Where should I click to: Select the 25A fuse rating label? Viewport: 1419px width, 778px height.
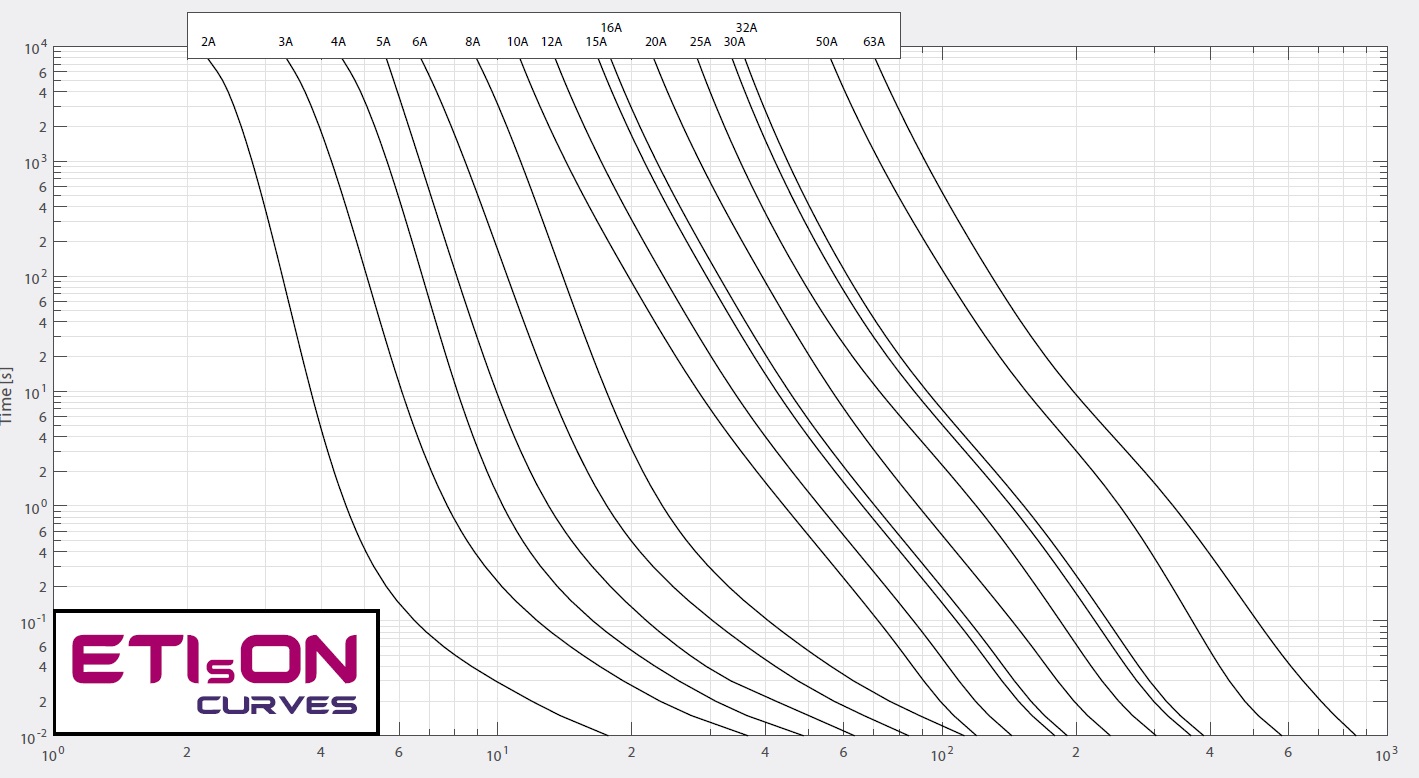click(x=700, y=42)
